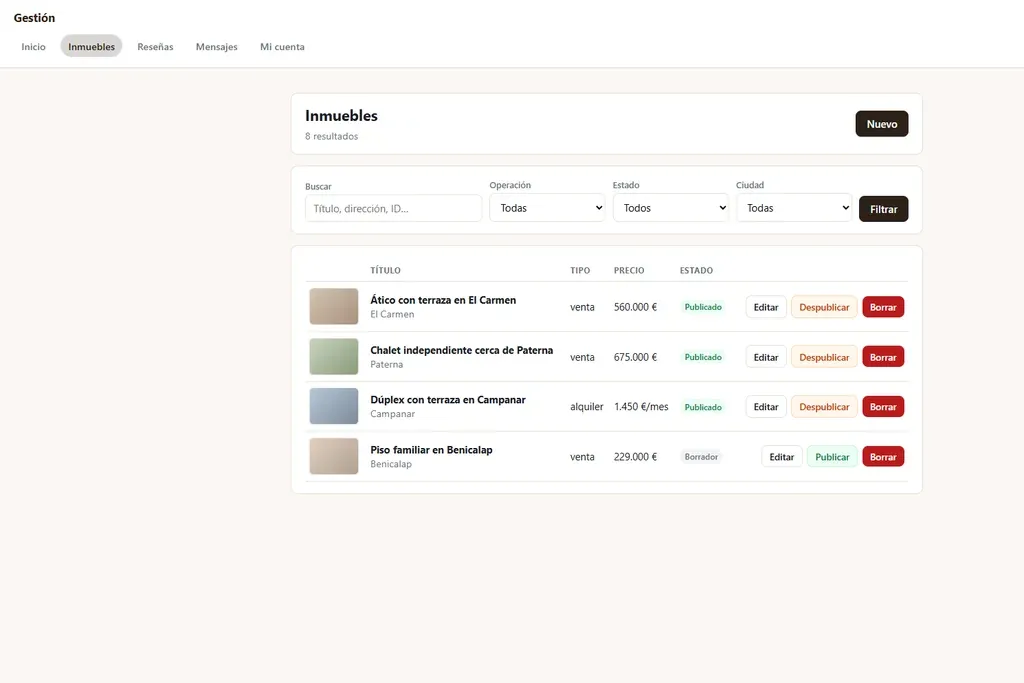Image resolution: width=1024 pixels, height=683 pixels.
Task: Go to the Mensajes tab
Action: coord(217,46)
